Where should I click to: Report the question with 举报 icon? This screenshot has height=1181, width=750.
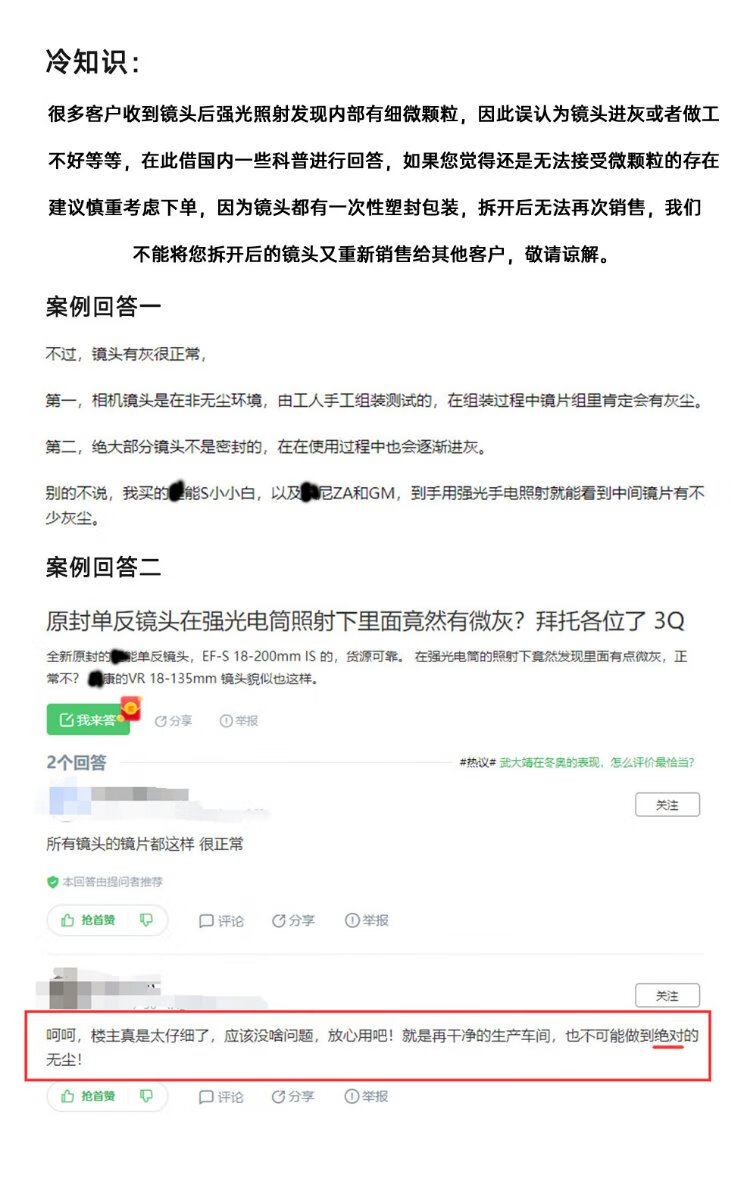239,721
